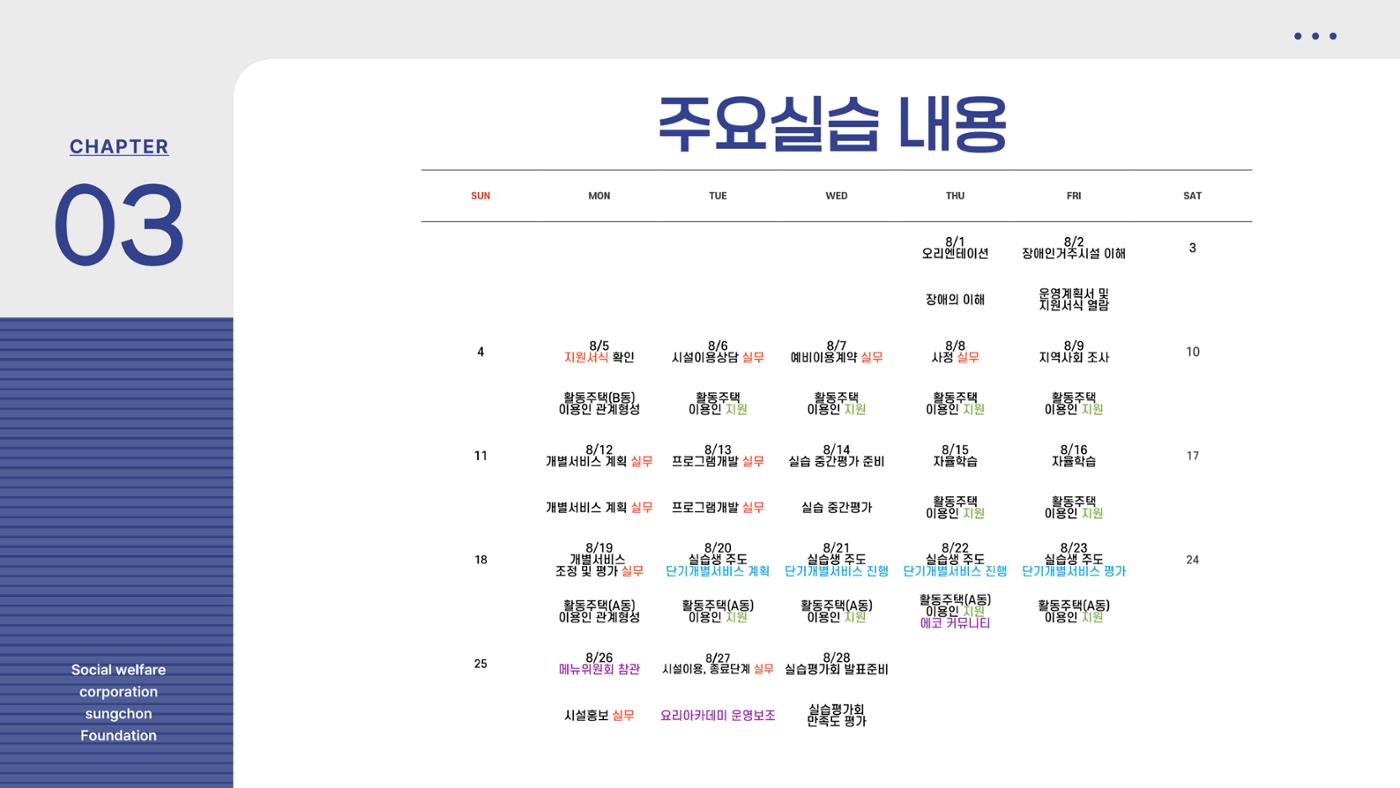Image resolution: width=1400 pixels, height=788 pixels.
Task: Click 활동주택(B동) 이용인 관계형성 entry
Action: click(599, 403)
